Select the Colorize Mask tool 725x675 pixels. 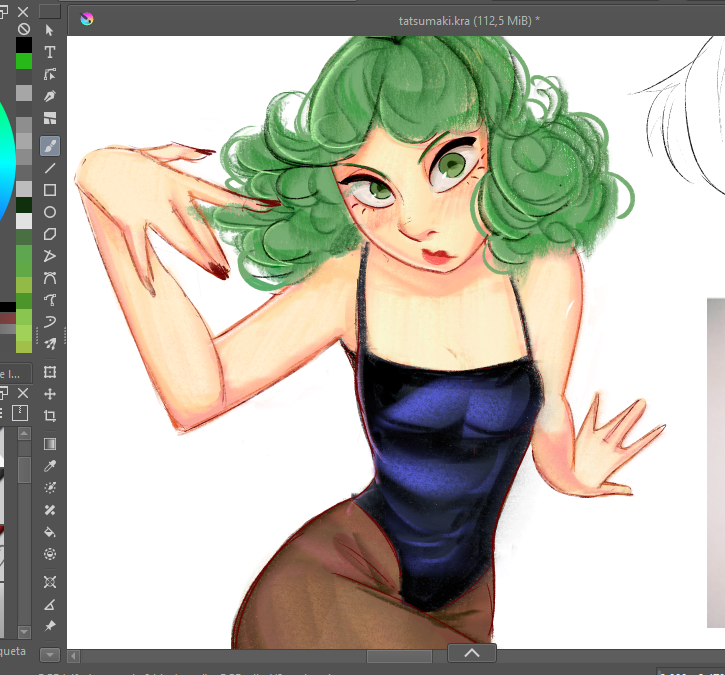coord(49,488)
